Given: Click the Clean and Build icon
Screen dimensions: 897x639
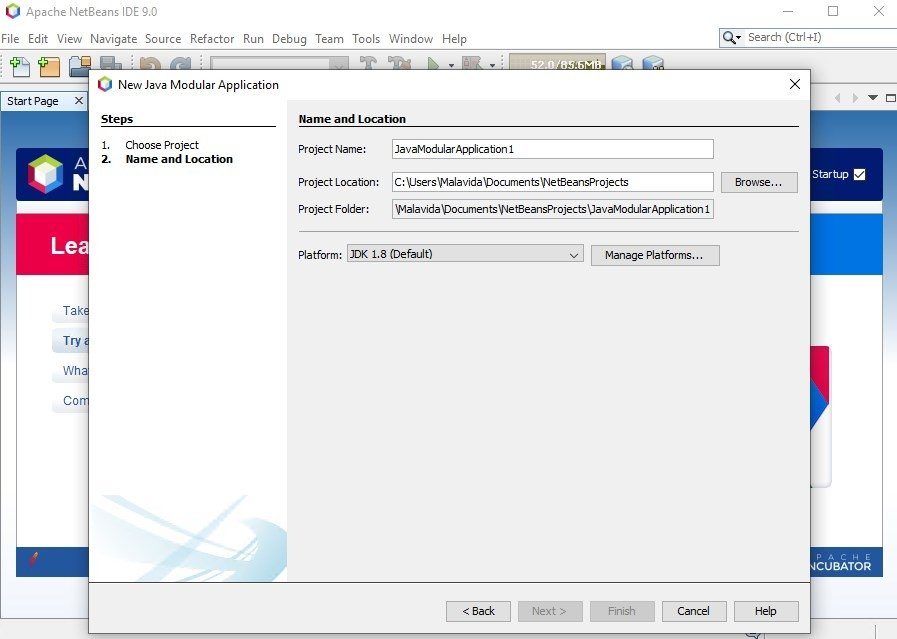Looking at the screenshot, I should 399,63.
